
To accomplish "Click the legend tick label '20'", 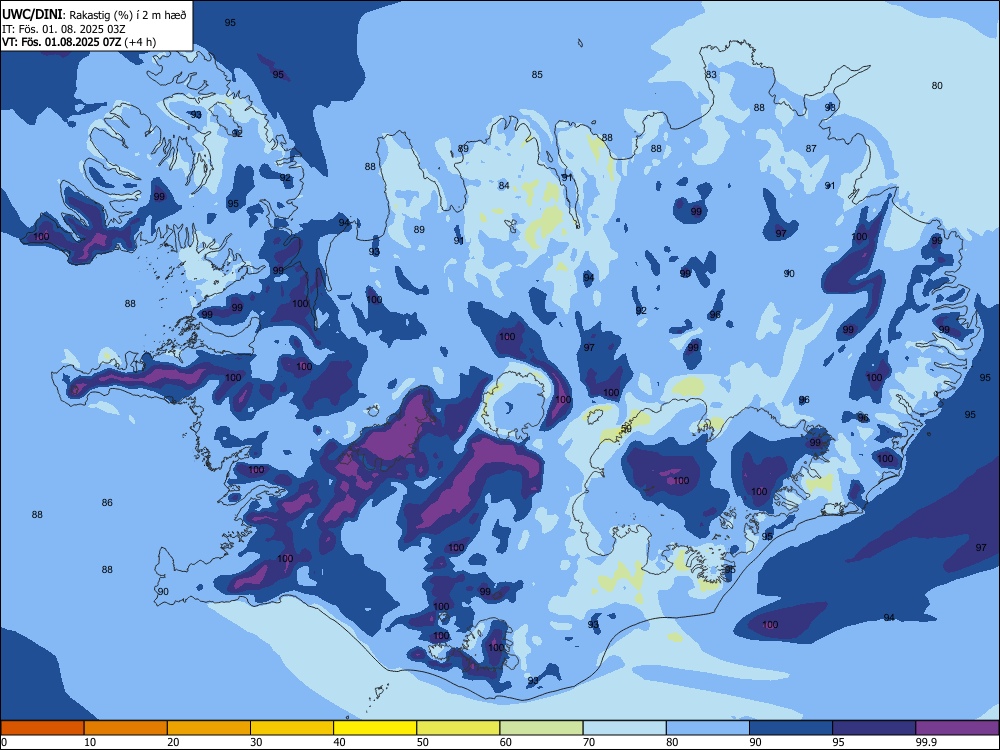I will pyautogui.click(x=173, y=742).
